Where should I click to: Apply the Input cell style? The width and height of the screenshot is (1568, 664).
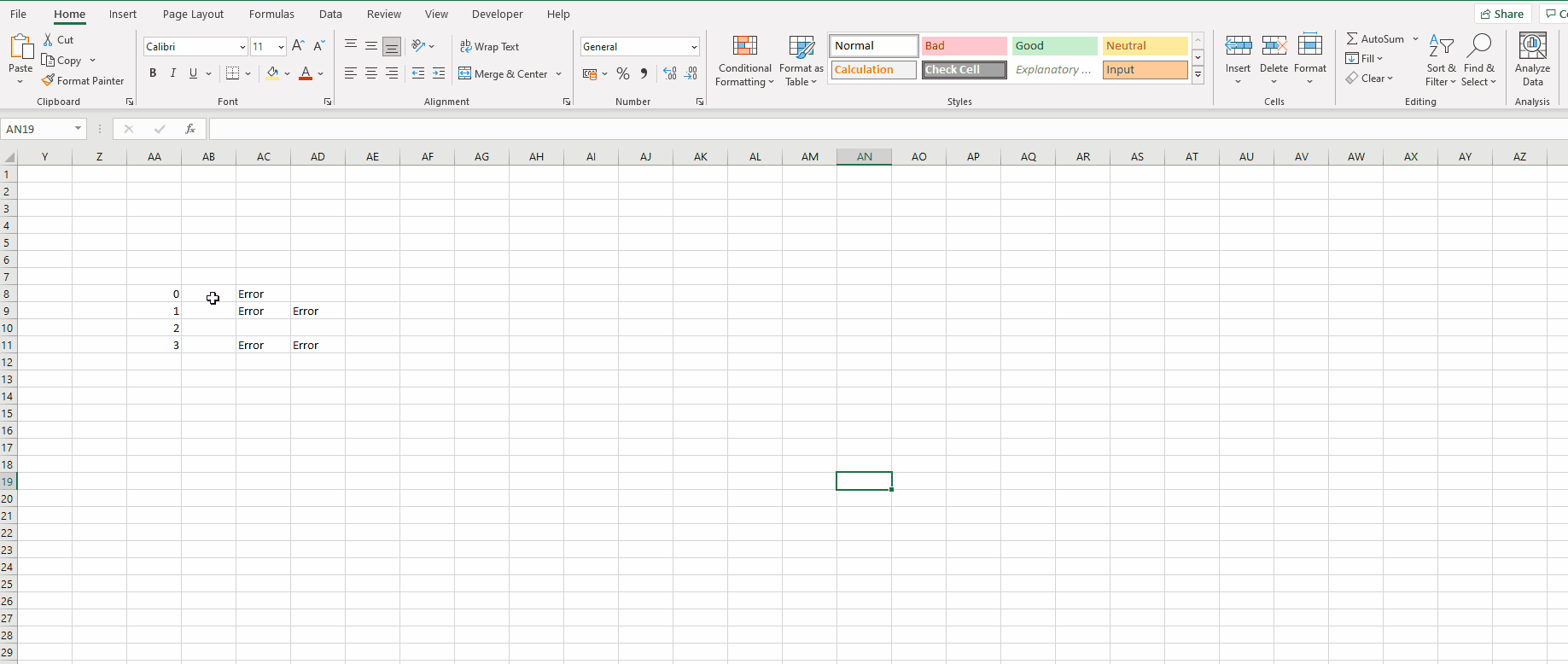[x=1145, y=70]
